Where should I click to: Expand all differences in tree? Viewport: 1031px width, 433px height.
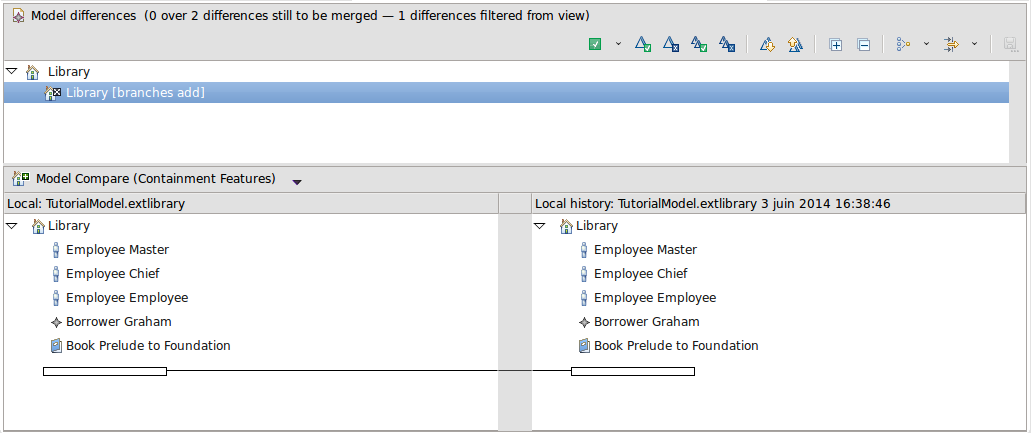836,45
